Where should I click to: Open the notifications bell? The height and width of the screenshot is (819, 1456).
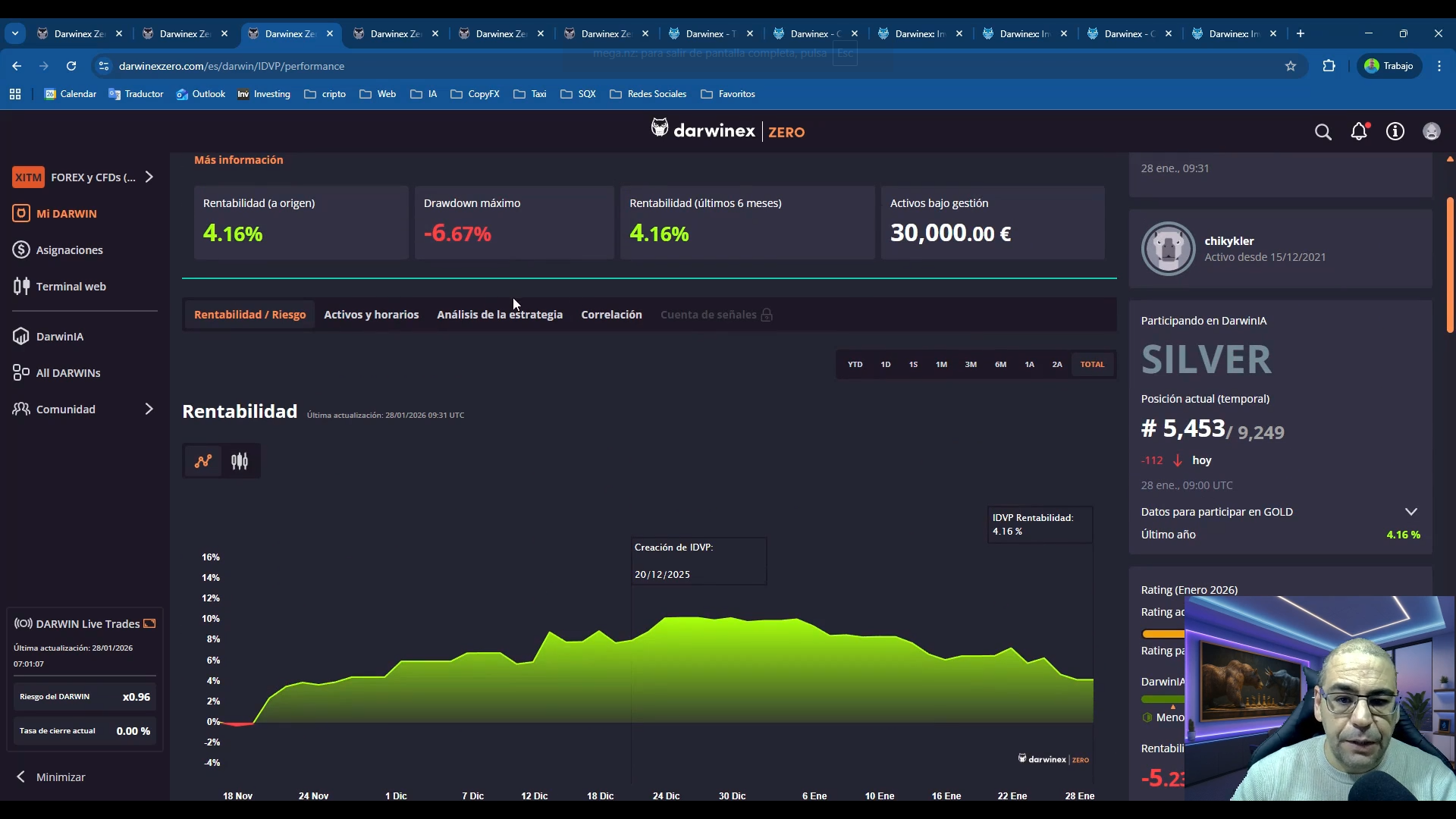point(1359,132)
